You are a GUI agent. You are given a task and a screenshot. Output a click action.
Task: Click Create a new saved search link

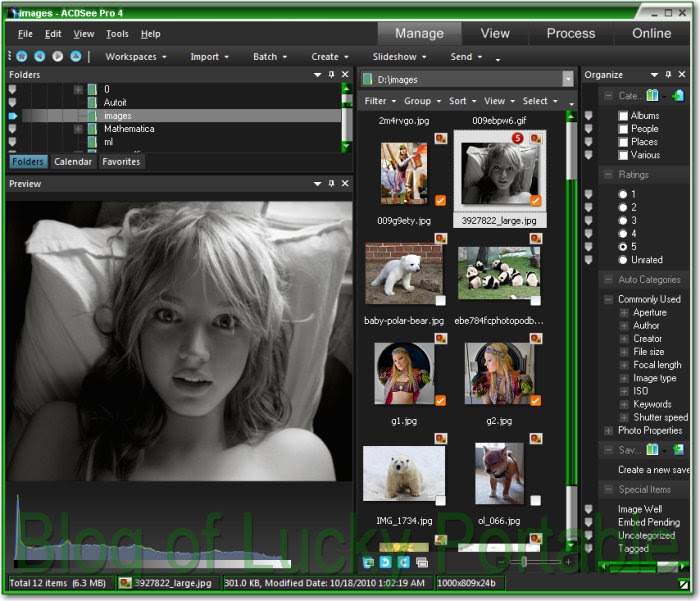[653, 470]
